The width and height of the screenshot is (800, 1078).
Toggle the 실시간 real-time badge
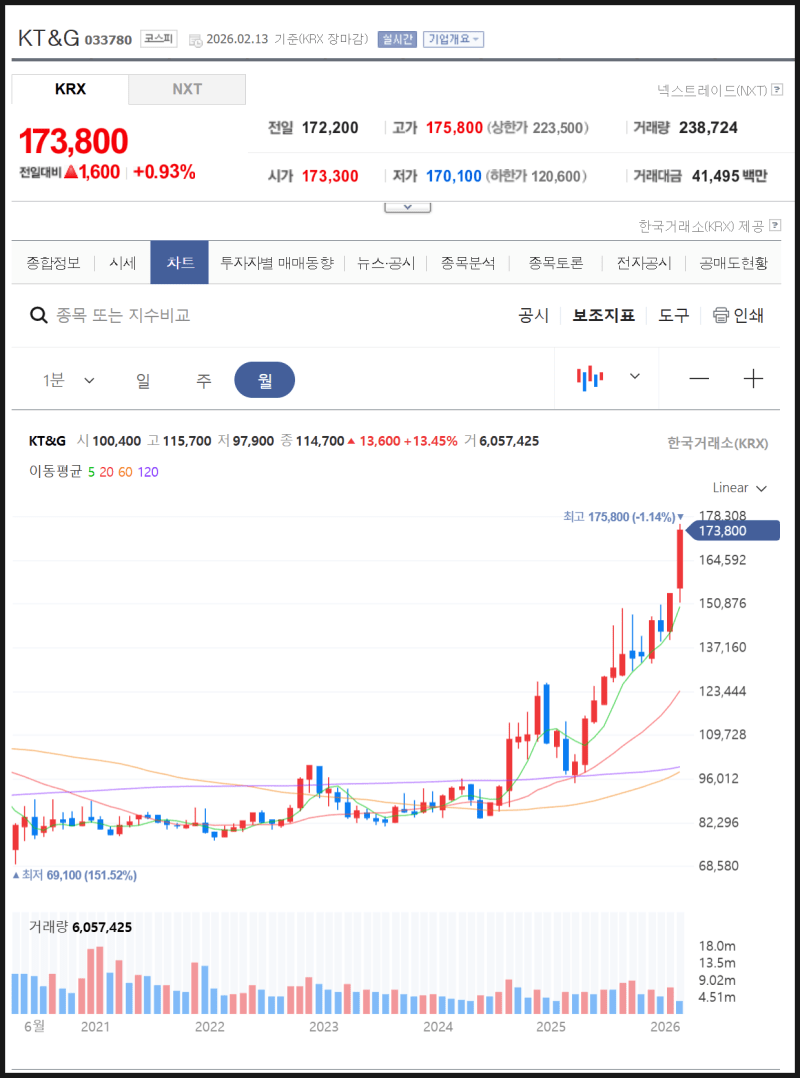tap(397, 39)
